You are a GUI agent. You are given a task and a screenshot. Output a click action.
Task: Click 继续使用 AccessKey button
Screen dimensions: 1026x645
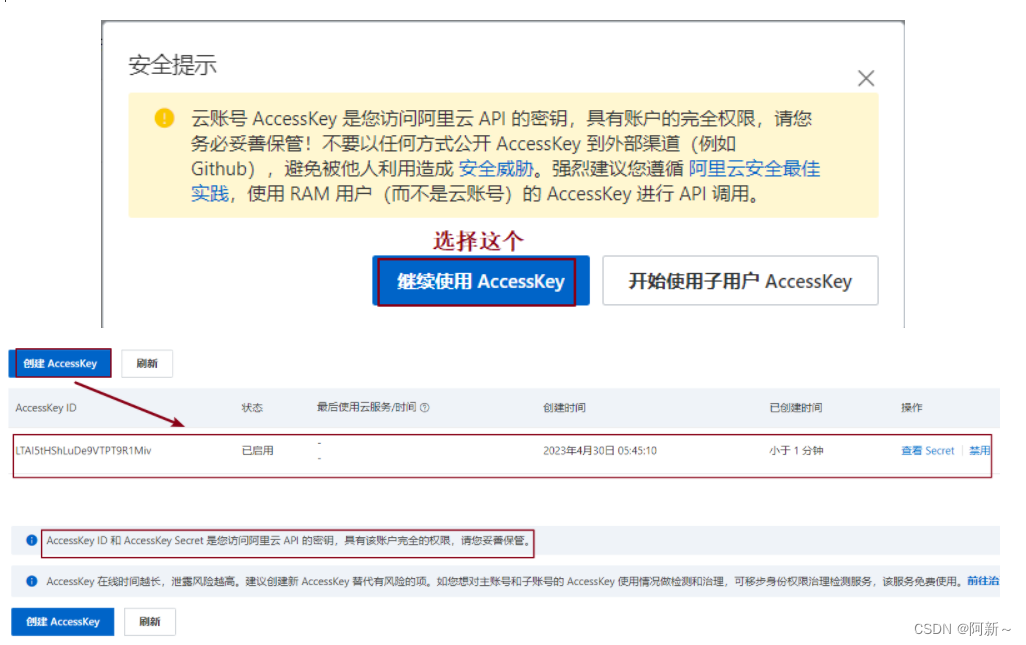point(481,281)
